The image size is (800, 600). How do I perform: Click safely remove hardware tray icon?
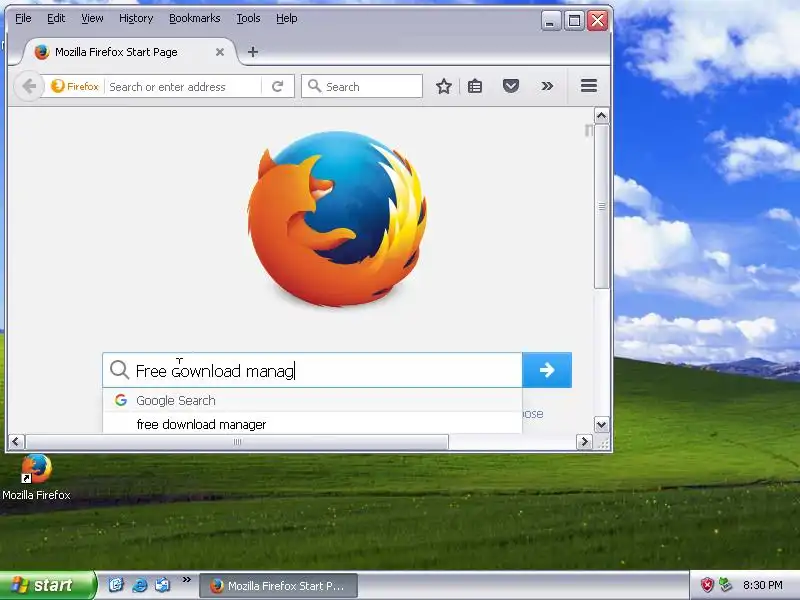[x=725, y=585]
